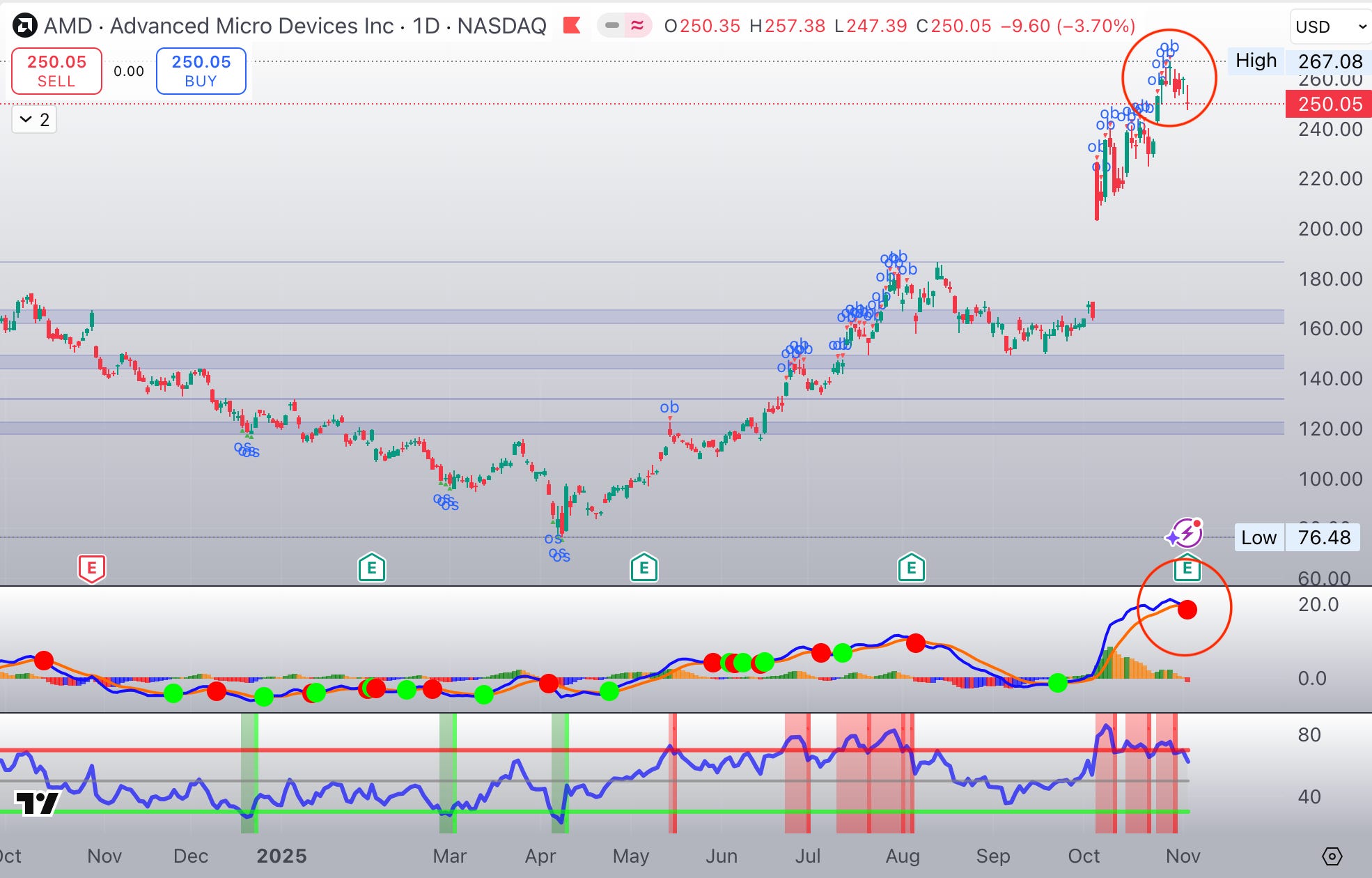Open the USD currency dropdown

tap(1330, 27)
